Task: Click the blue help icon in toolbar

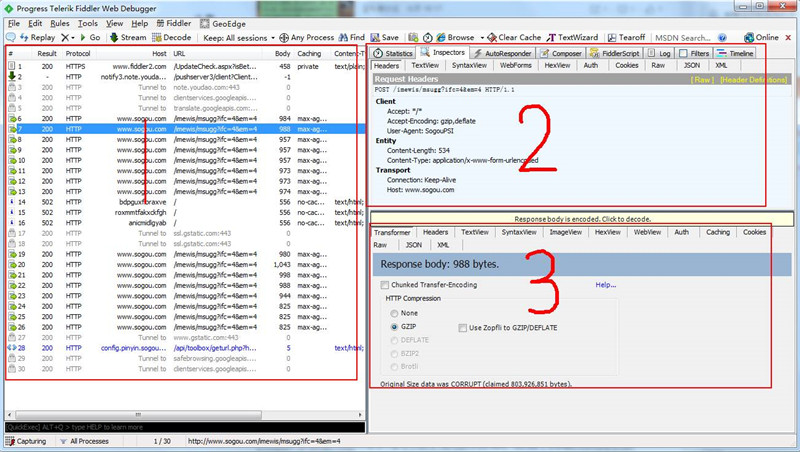Action: point(722,38)
